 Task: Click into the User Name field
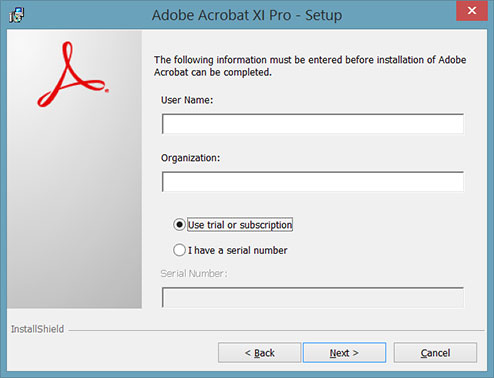[x=313, y=124]
